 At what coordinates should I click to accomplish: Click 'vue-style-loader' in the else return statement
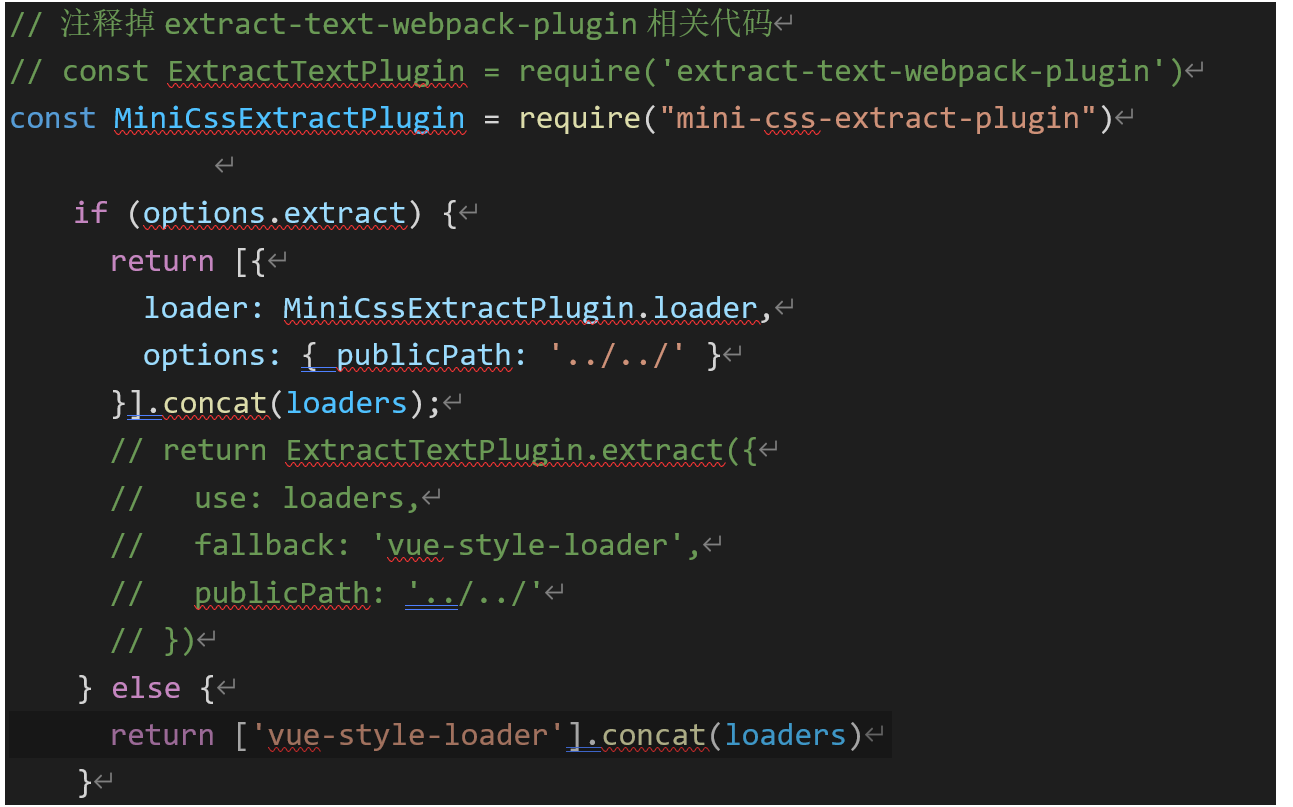[x=415, y=734]
